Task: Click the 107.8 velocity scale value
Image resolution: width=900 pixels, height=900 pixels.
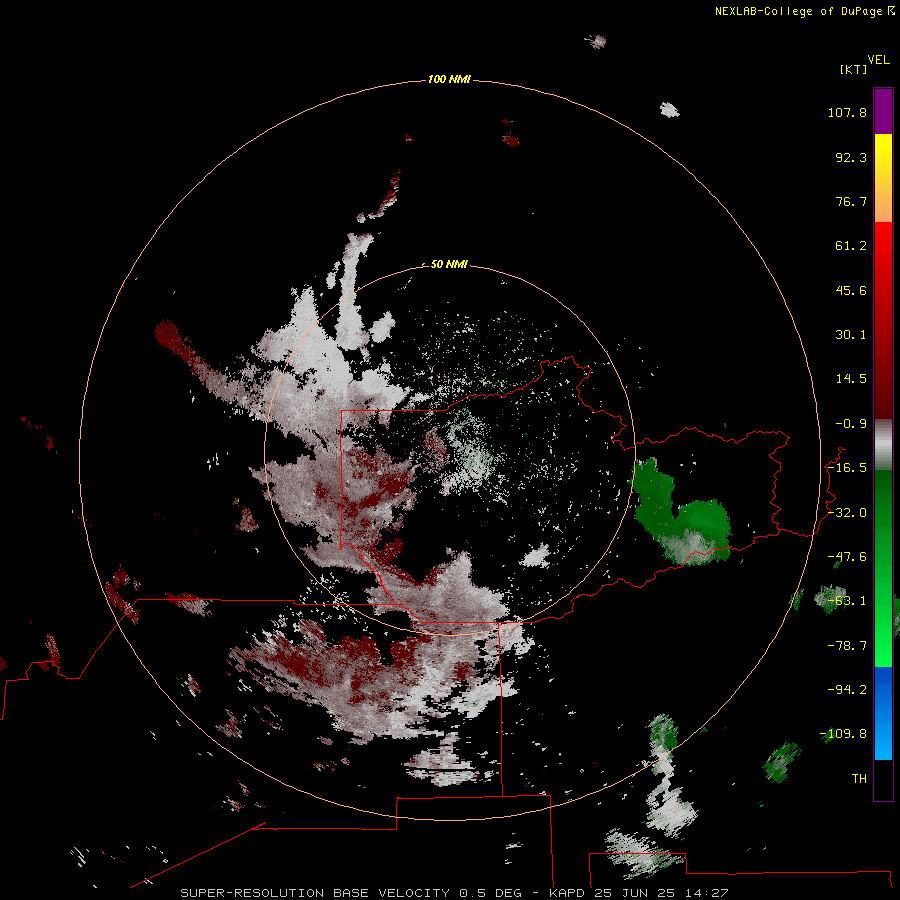Action: coord(847,112)
